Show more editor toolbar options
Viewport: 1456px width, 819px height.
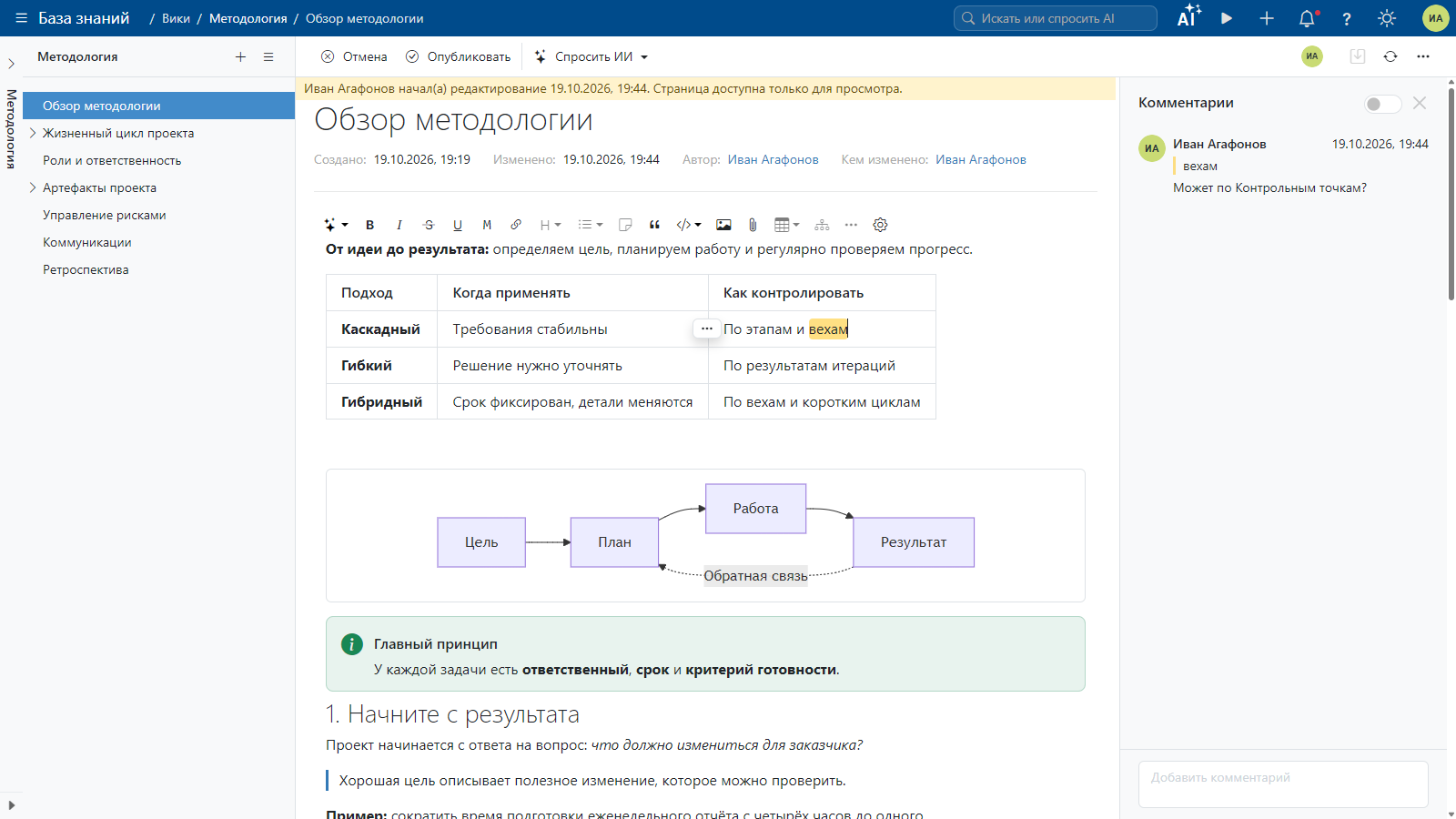[851, 225]
